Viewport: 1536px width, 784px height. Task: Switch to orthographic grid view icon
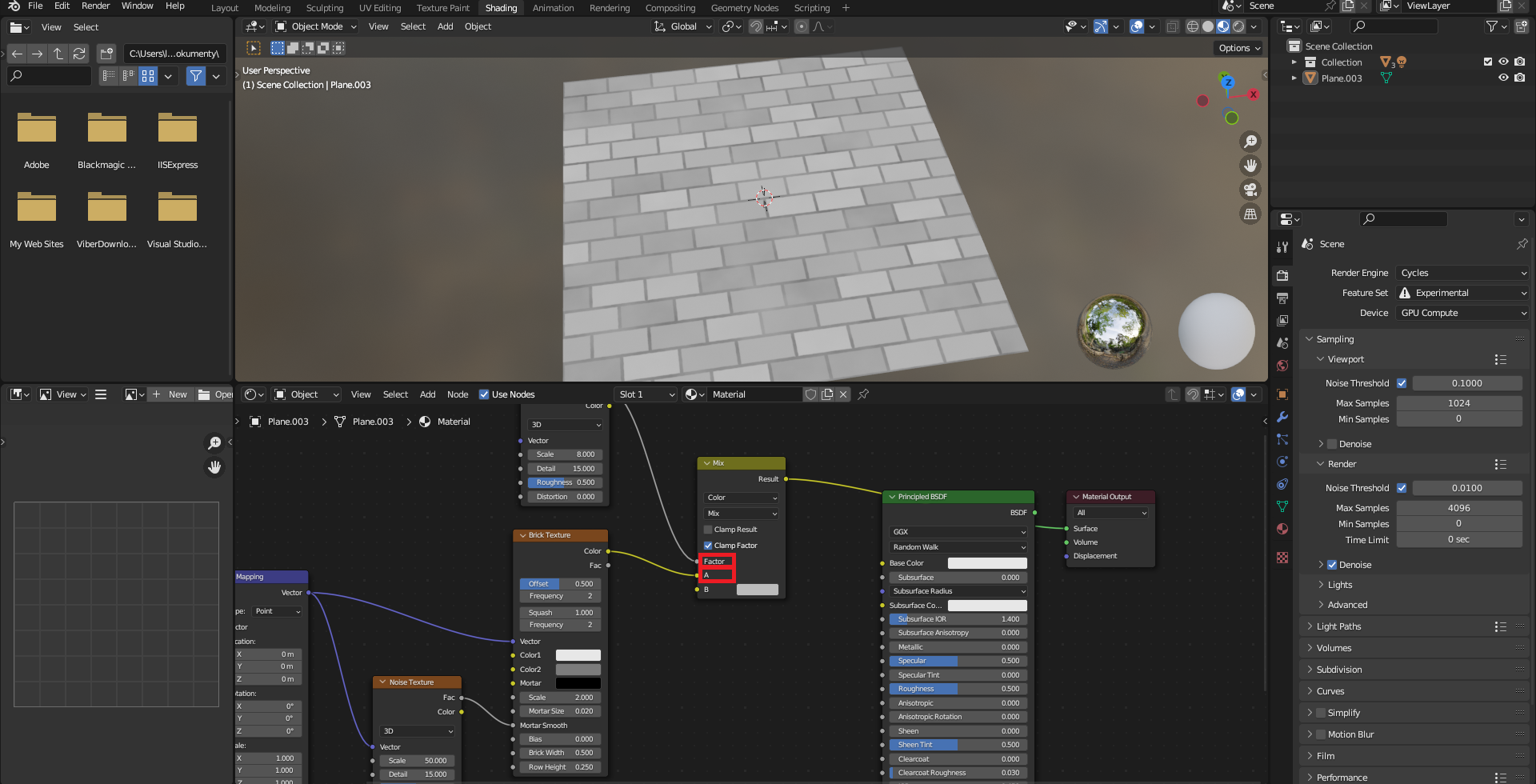coord(1250,214)
